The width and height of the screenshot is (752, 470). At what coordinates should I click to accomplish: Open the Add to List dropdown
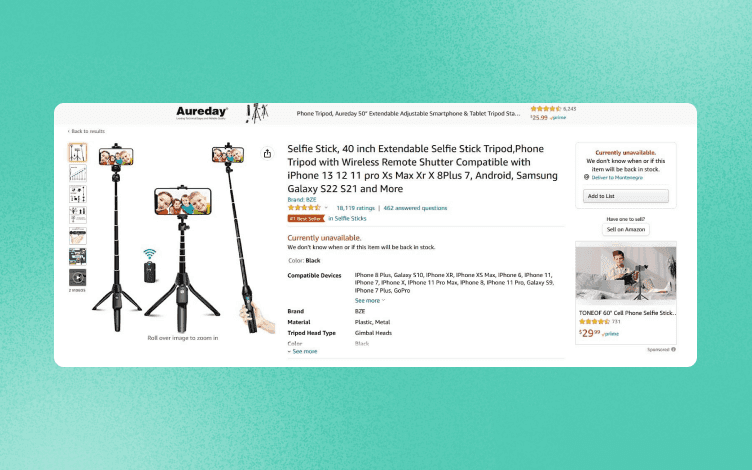click(625, 196)
